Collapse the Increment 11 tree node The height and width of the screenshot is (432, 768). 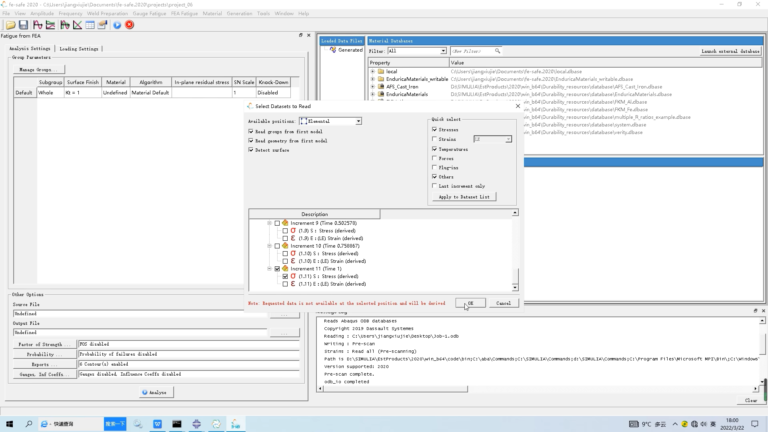tap(269, 268)
